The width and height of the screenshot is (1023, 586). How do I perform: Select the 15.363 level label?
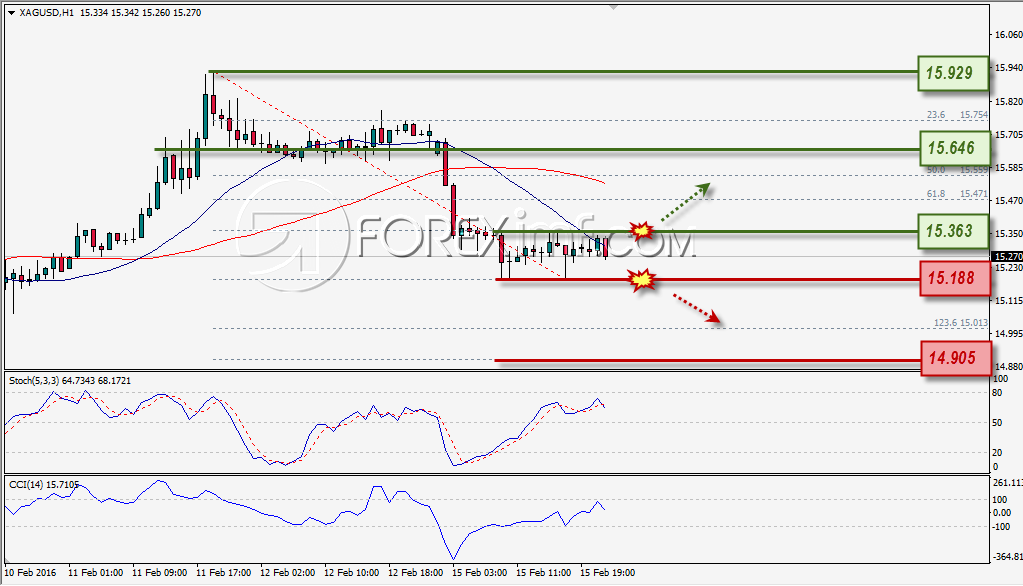[953, 231]
